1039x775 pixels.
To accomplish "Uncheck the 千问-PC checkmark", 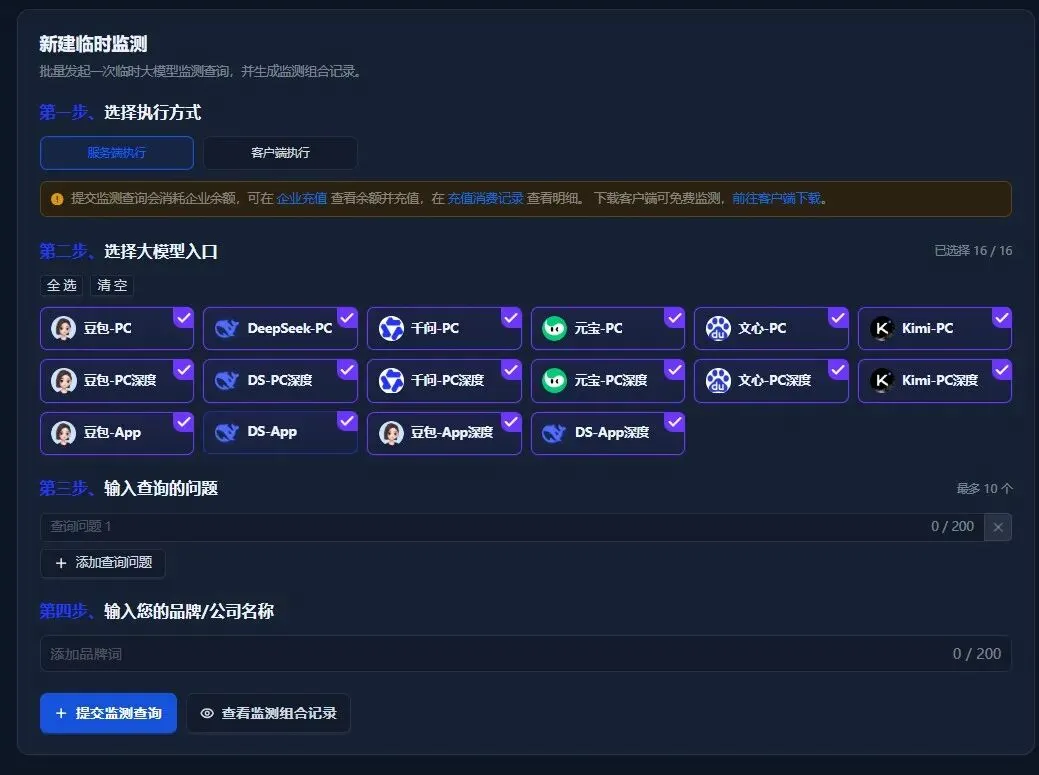I will pyautogui.click(x=511, y=317).
